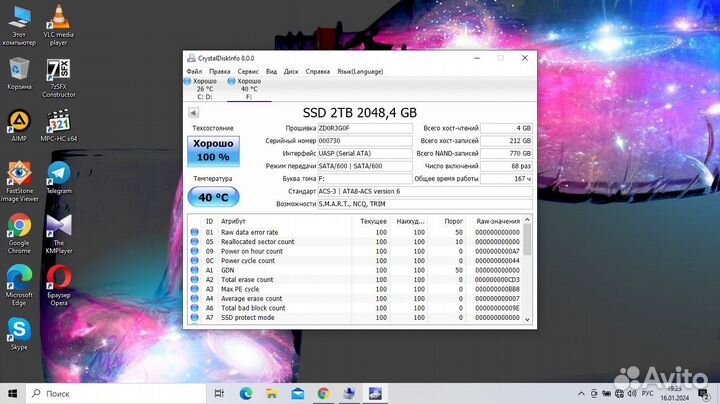Open the Этот компьютер desktop icon
Image resolution: width=720 pixels, height=404 pixels.
tap(19, 25)
